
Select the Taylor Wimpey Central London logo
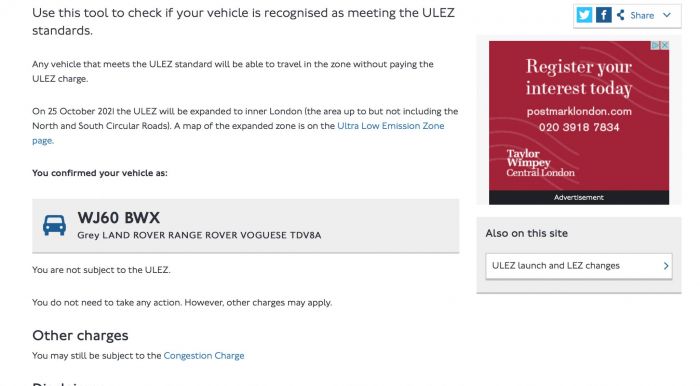(540, 163)
